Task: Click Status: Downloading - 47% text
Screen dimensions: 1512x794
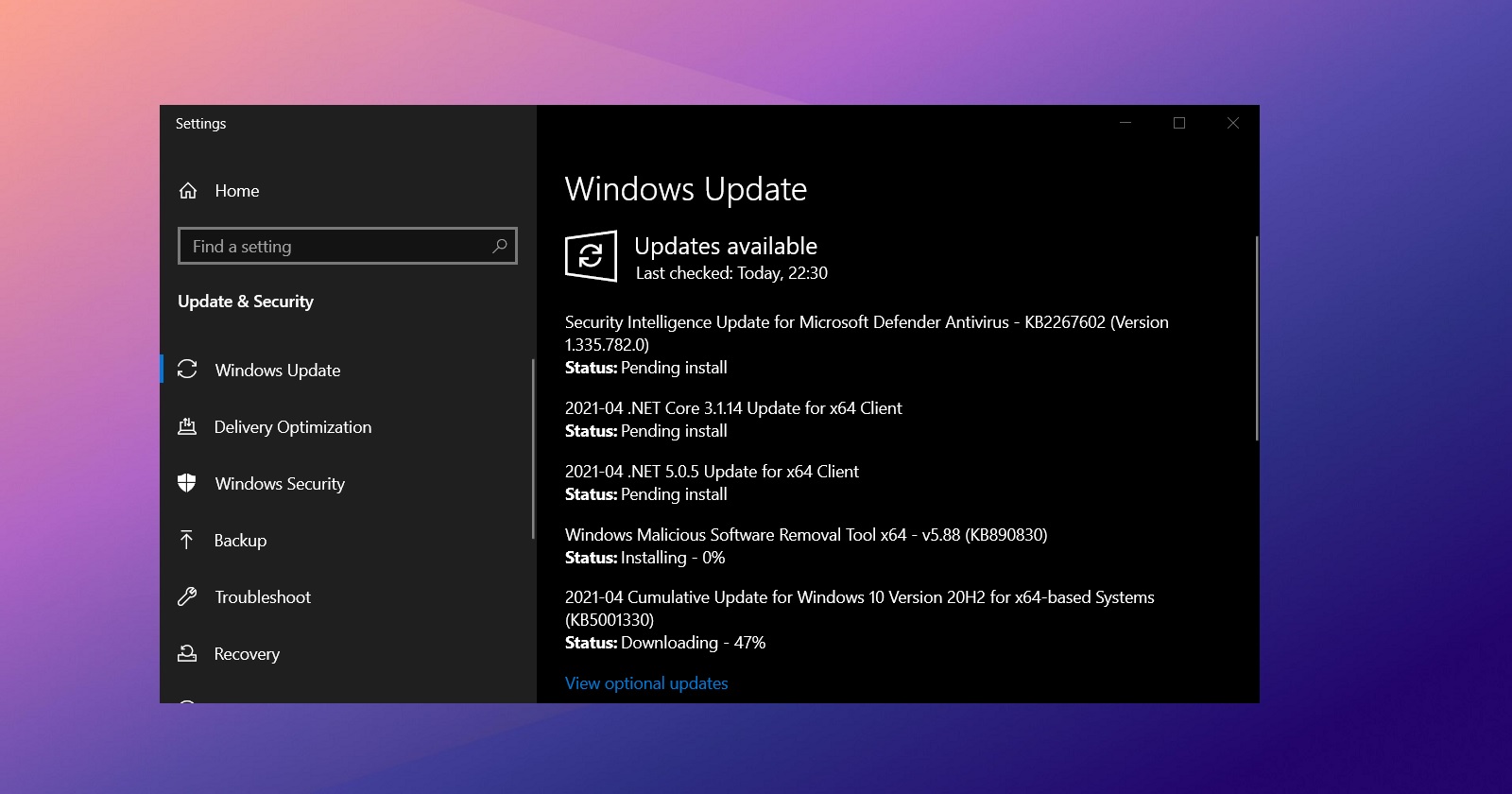Action: point(665,643)
